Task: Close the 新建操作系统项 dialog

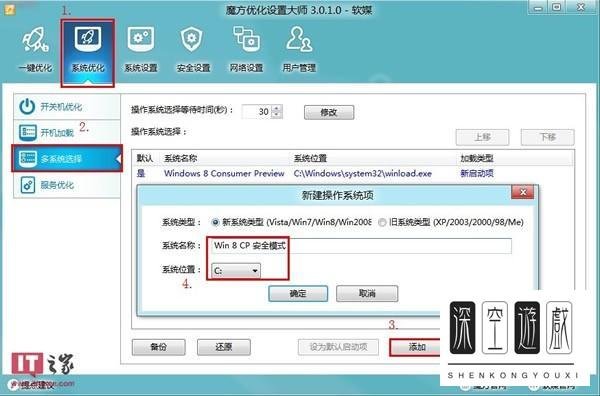Action: (523, 192)
